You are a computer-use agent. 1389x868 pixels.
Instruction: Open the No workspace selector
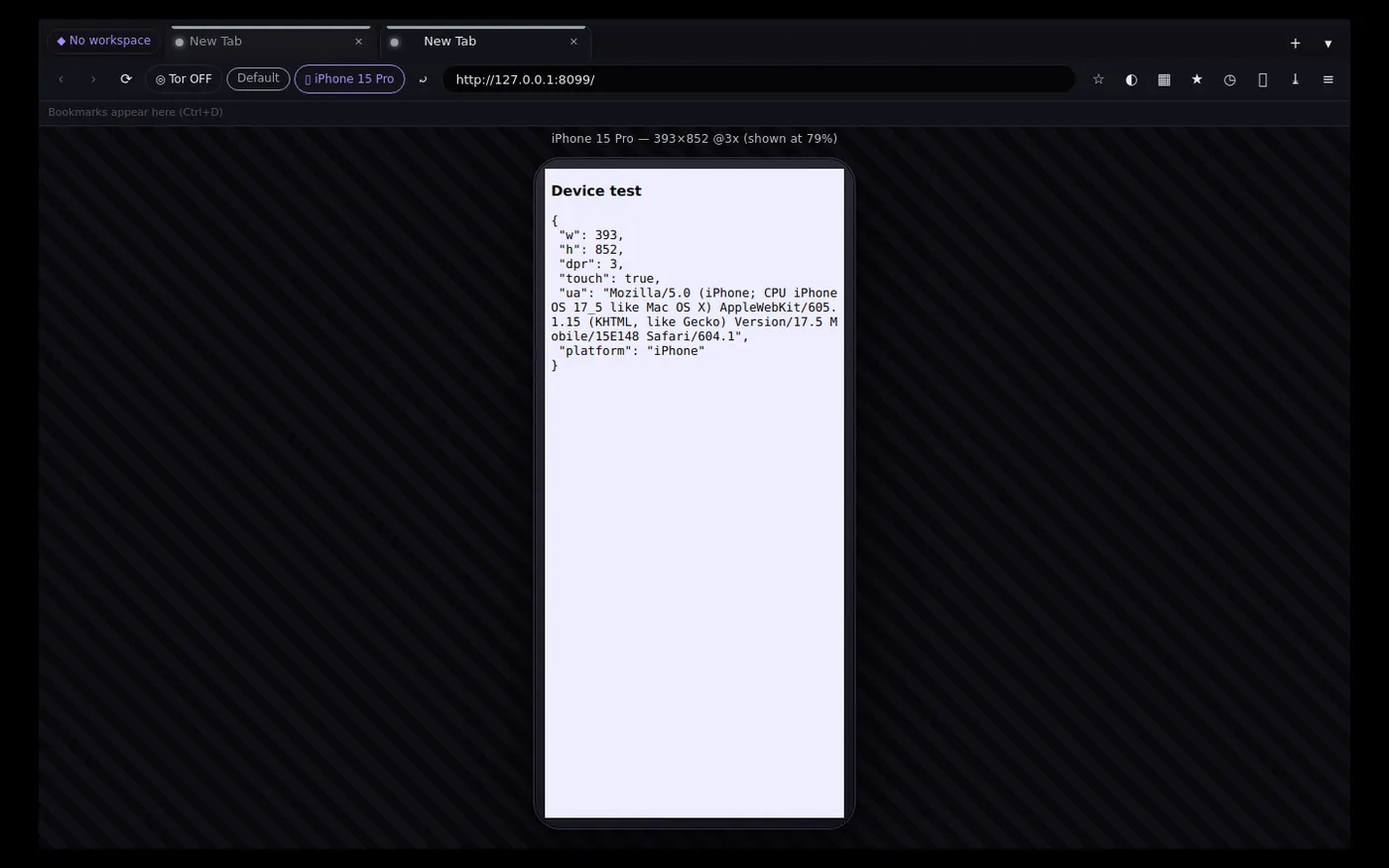(x=103, y=41)
